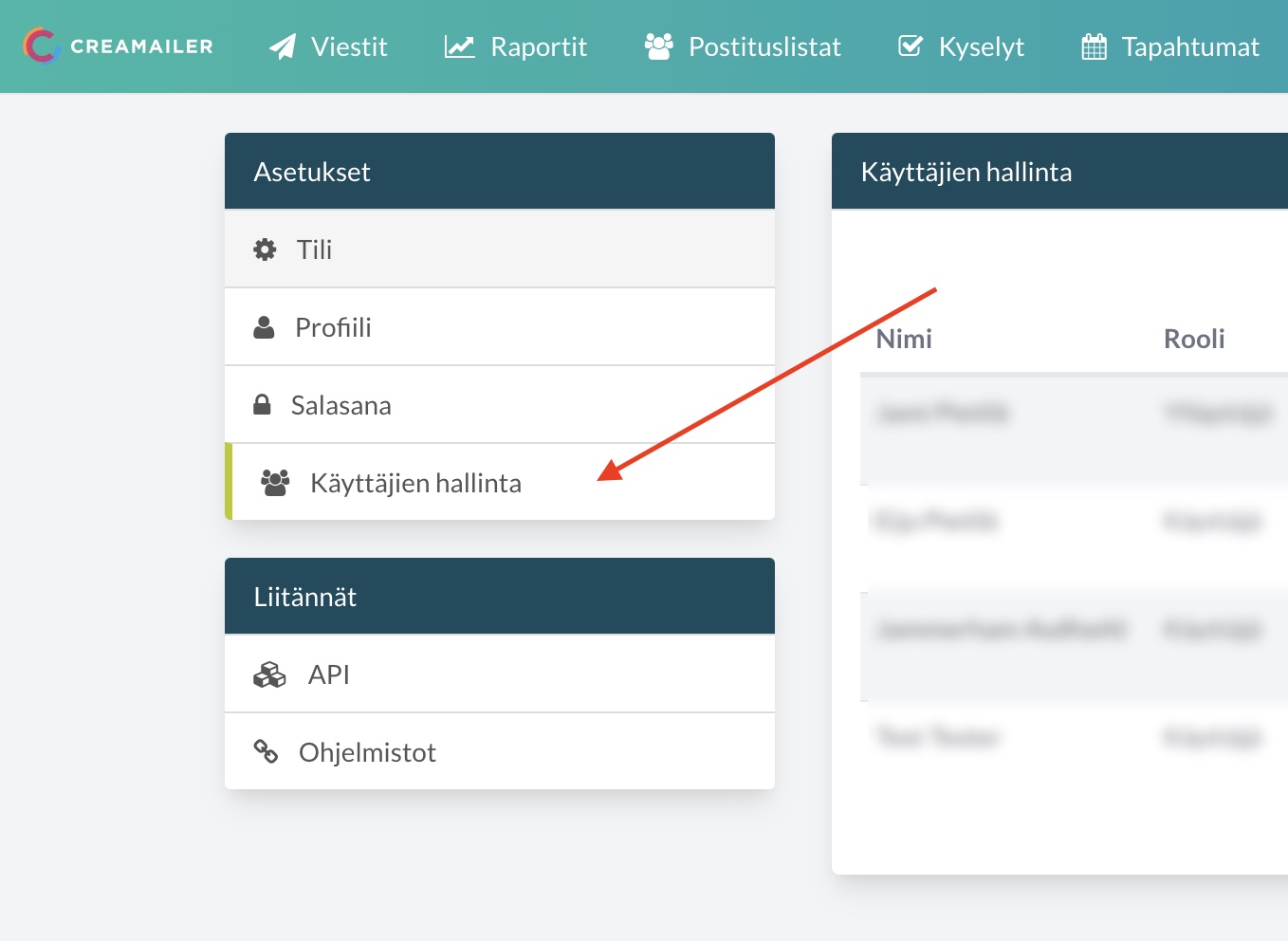Click the Rooli column header

[x=1194, y=339]
